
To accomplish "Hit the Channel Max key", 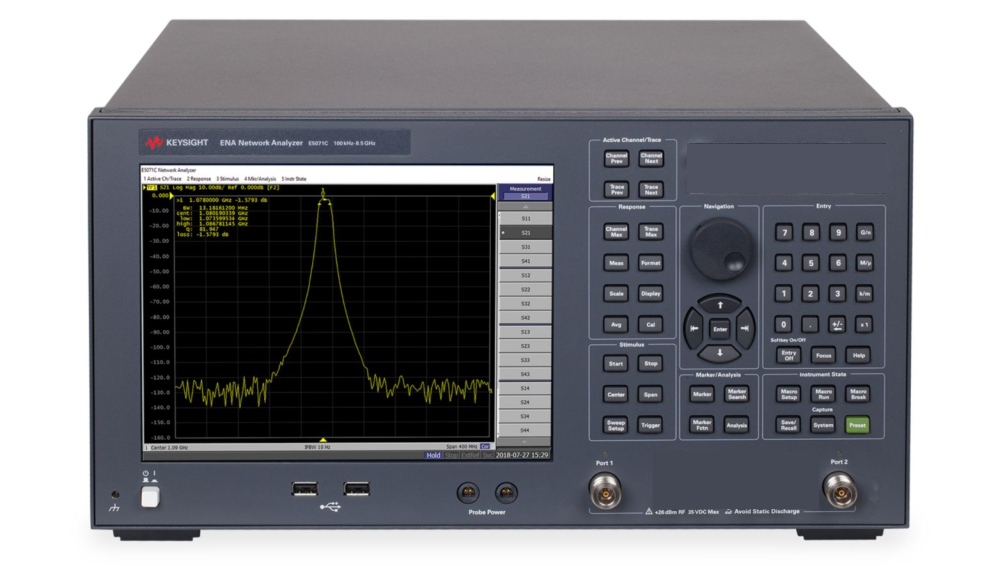I will tap(617, 231).
